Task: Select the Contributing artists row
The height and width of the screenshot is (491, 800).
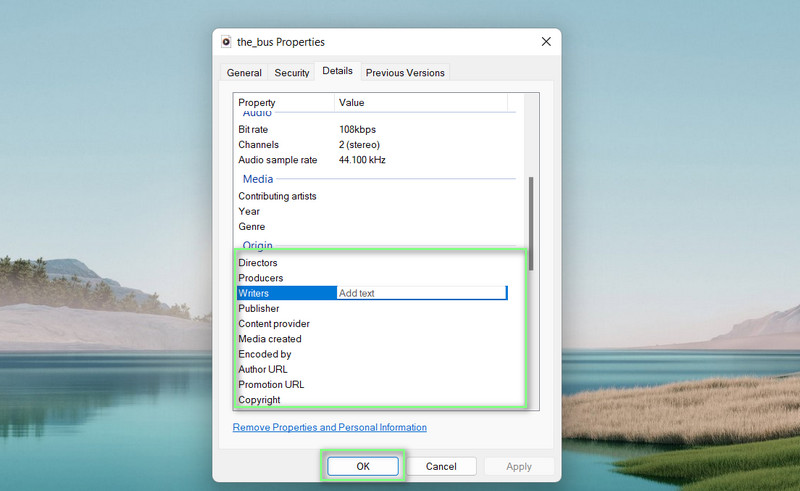Action: point(277,196)
